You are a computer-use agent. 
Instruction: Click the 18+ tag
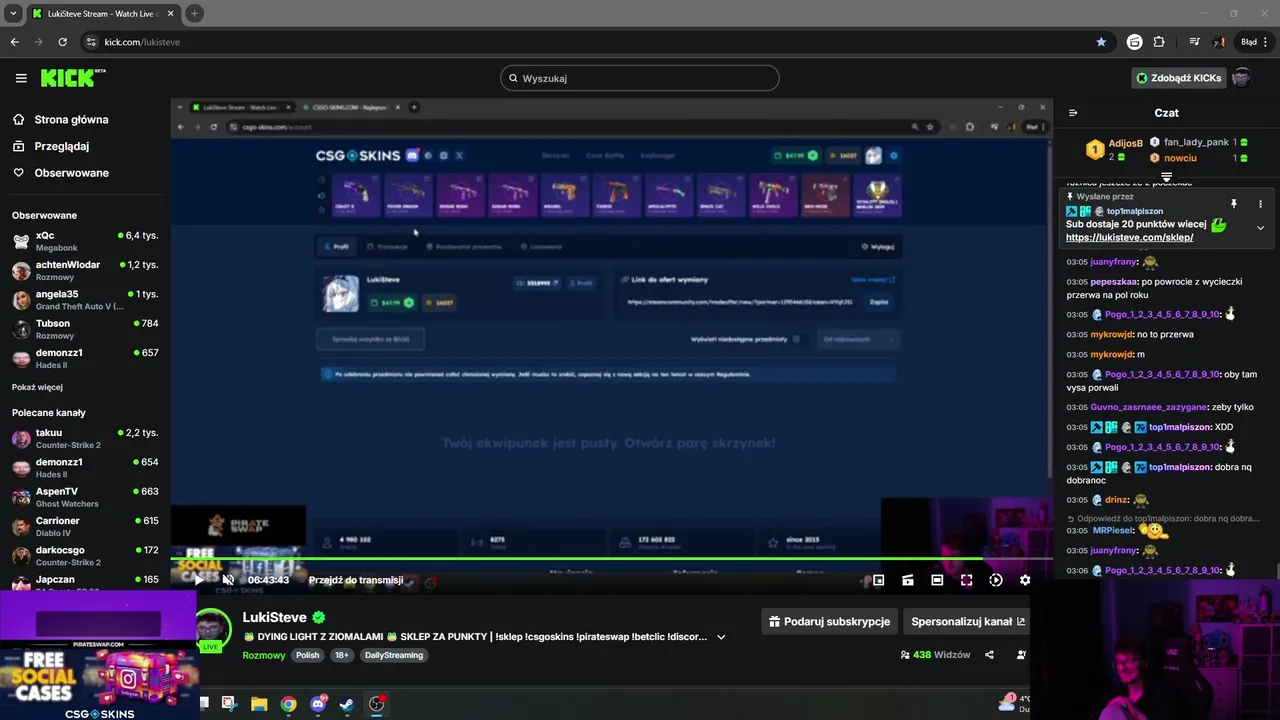pyautogui.click(x=342, y=655)
